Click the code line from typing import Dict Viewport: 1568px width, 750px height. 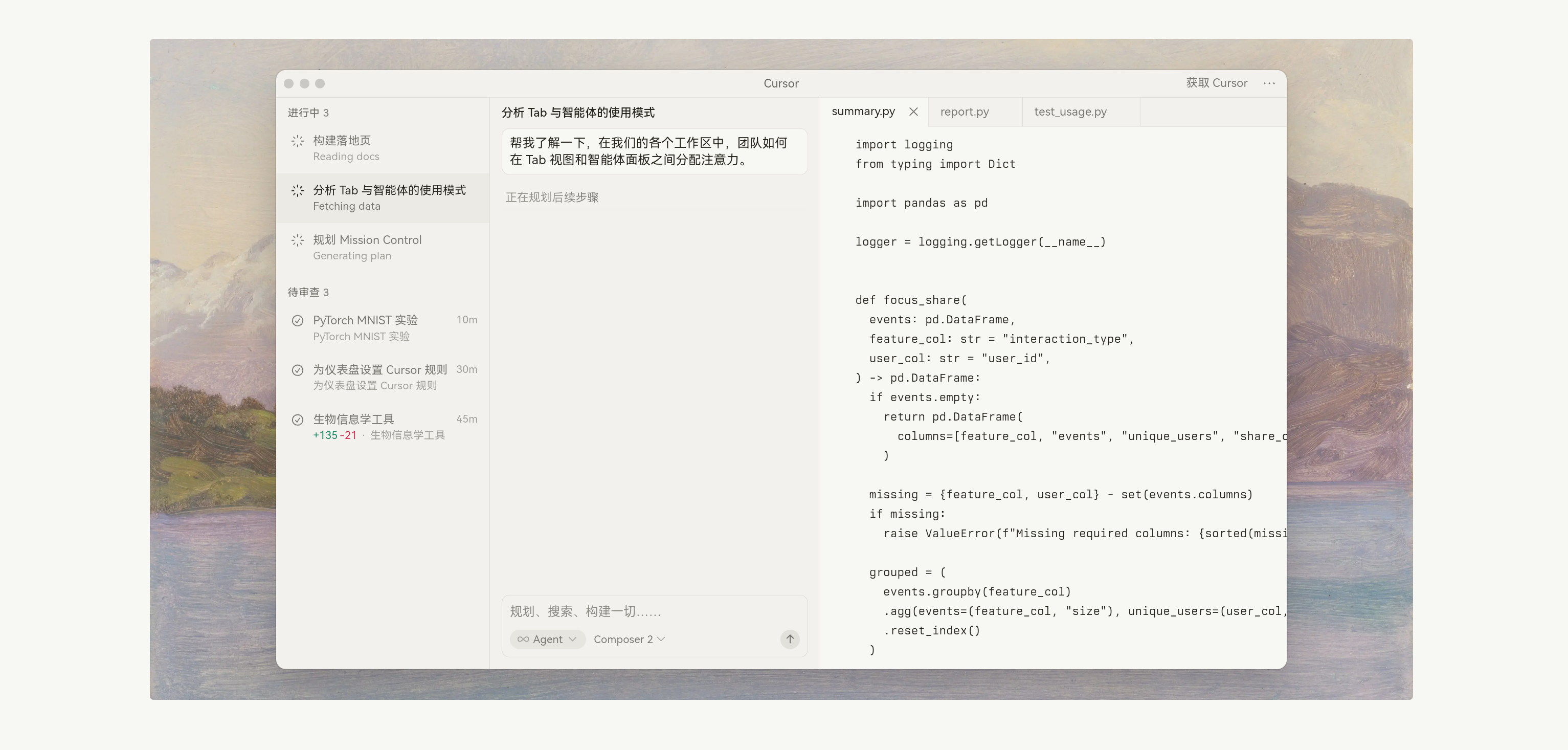click(x=935, y=164)
